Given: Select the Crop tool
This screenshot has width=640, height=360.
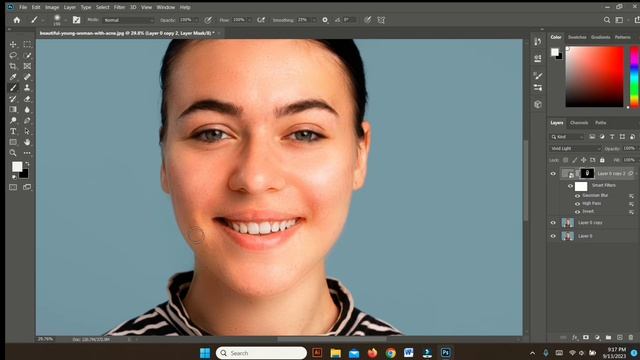Looking at the screenshot, I should [13, 66].
